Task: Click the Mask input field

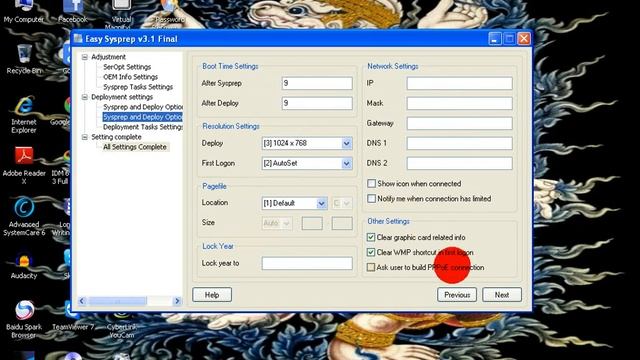Action: 460,103
